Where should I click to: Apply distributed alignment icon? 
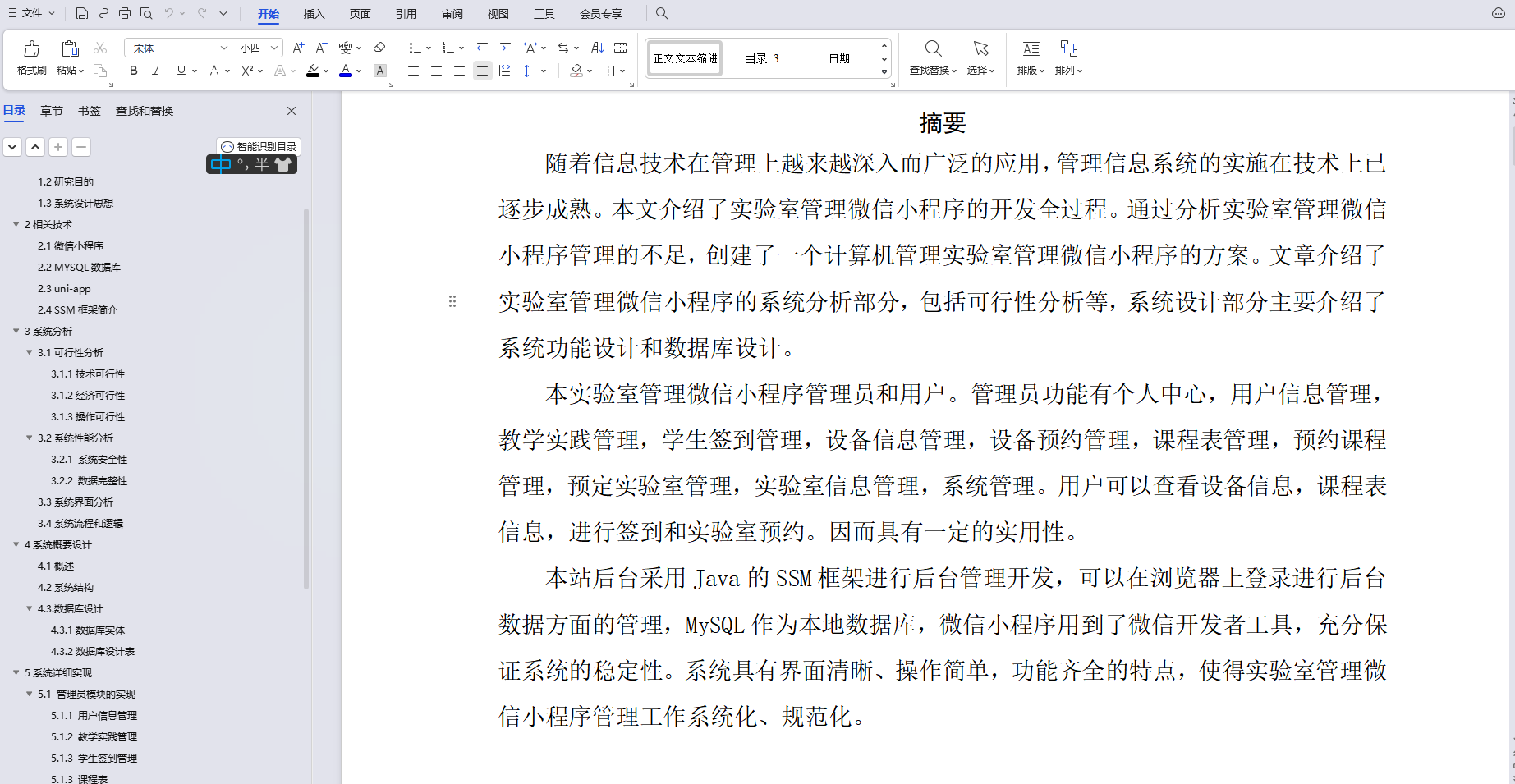(x=506, y=71)
